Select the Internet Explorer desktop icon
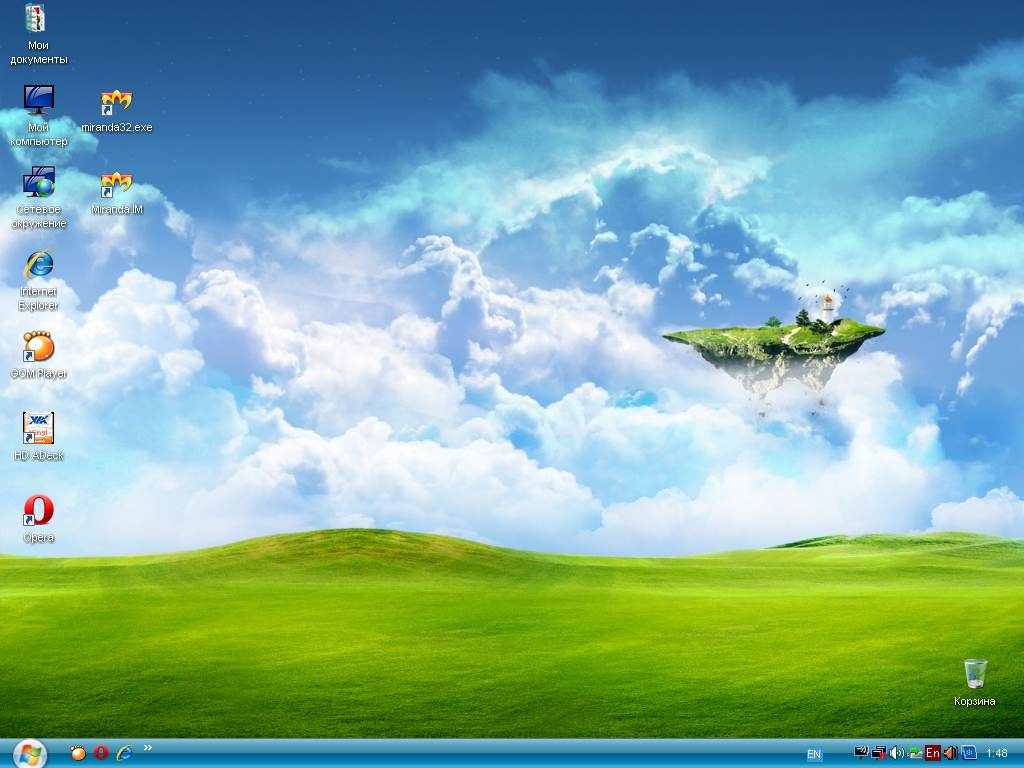The height and width of the screenshot is (768, 1024). (x=38, y=267)
